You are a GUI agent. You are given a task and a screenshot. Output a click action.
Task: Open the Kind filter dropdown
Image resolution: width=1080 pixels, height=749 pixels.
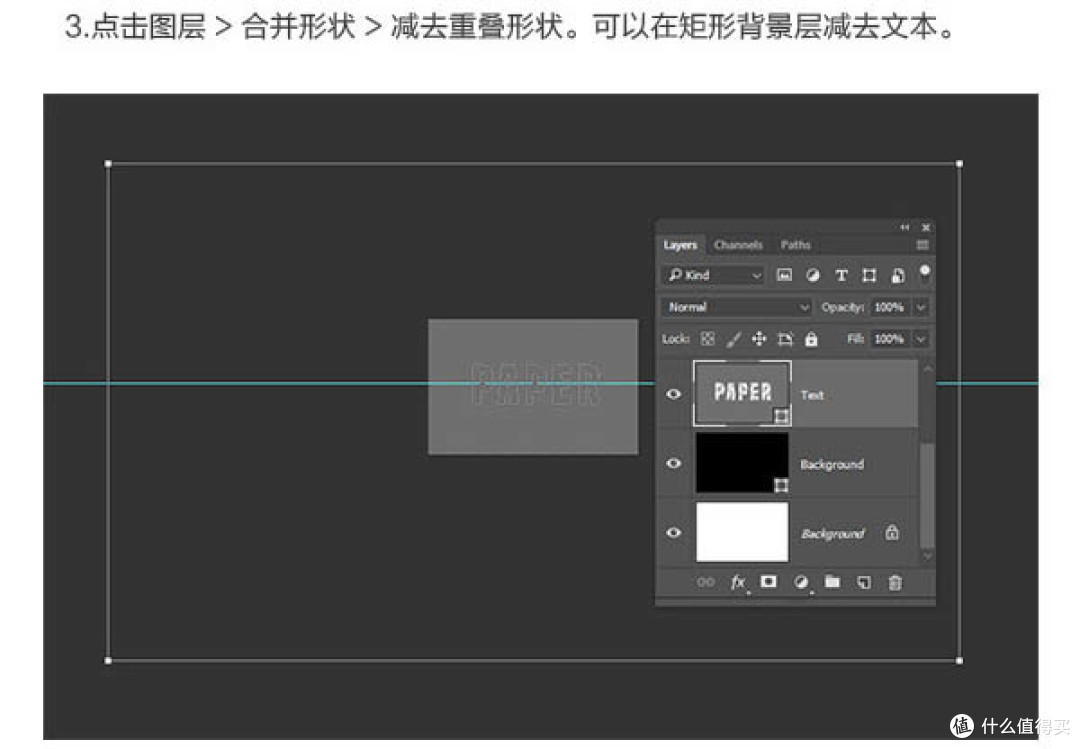coord(714,275)
